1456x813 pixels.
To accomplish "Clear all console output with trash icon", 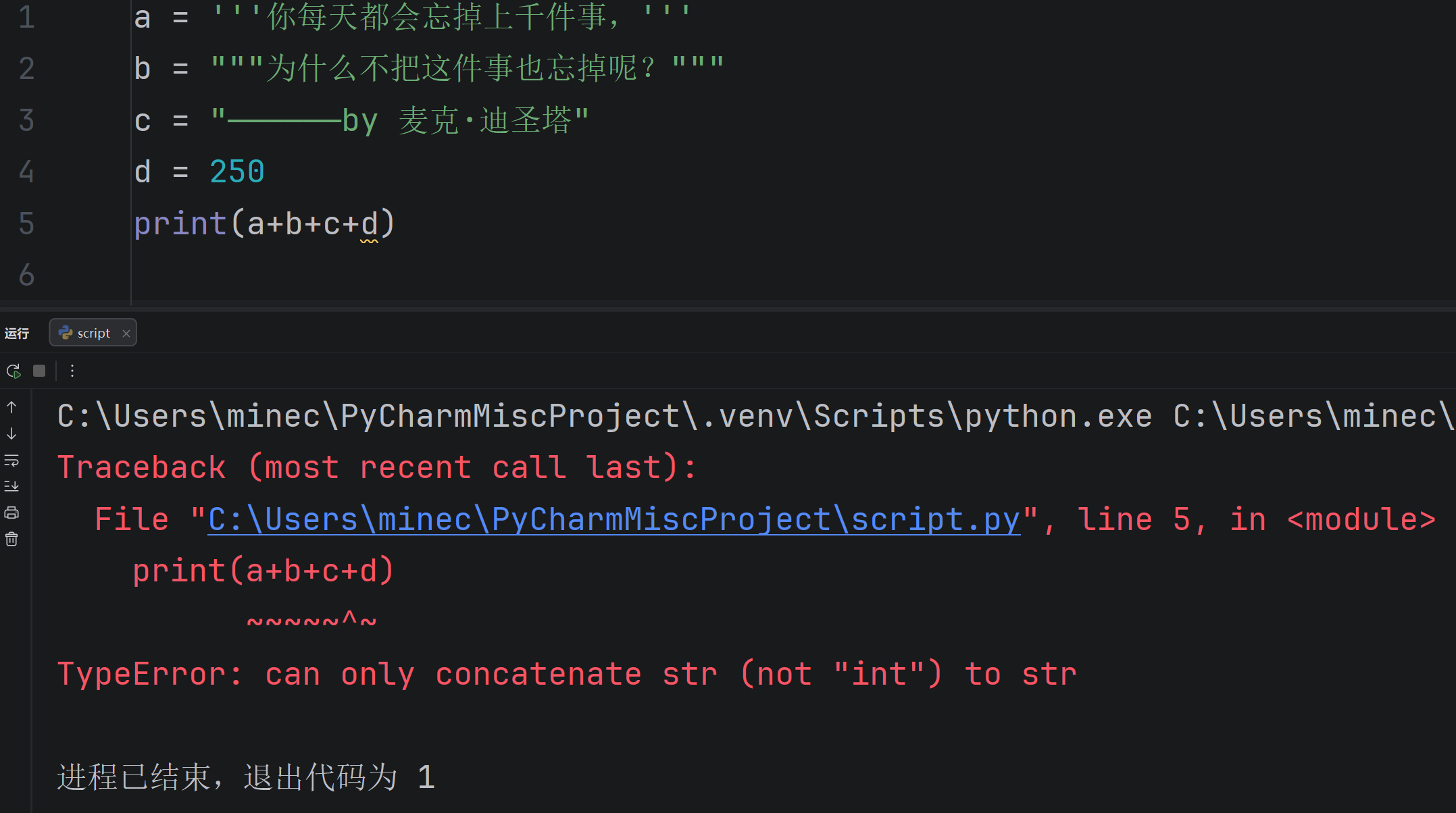I will coord(11,539).
